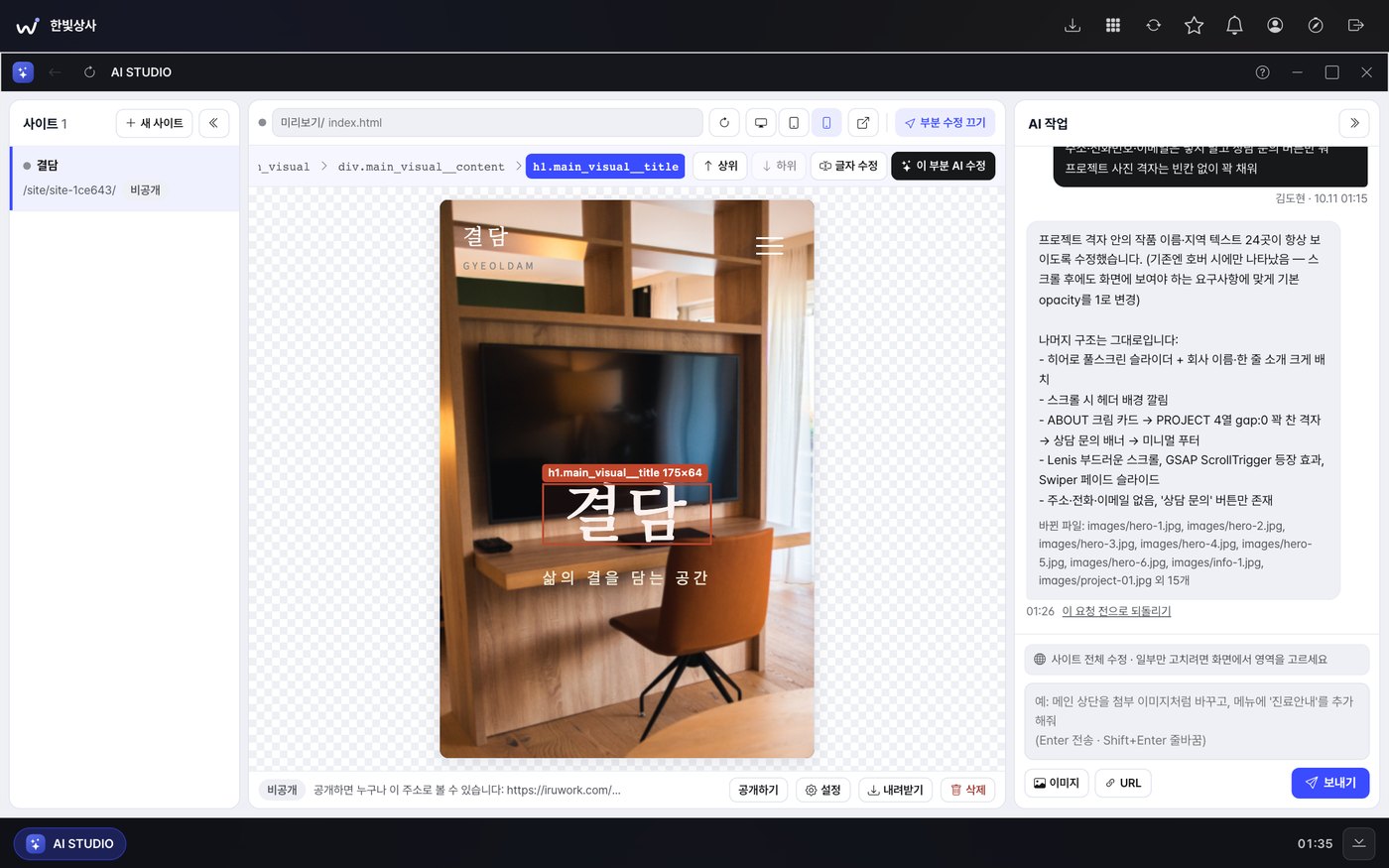The height and width of the screenshot is (868, 1389).
Task: Open AI Studio help icon
Action: coord(1263,72)
